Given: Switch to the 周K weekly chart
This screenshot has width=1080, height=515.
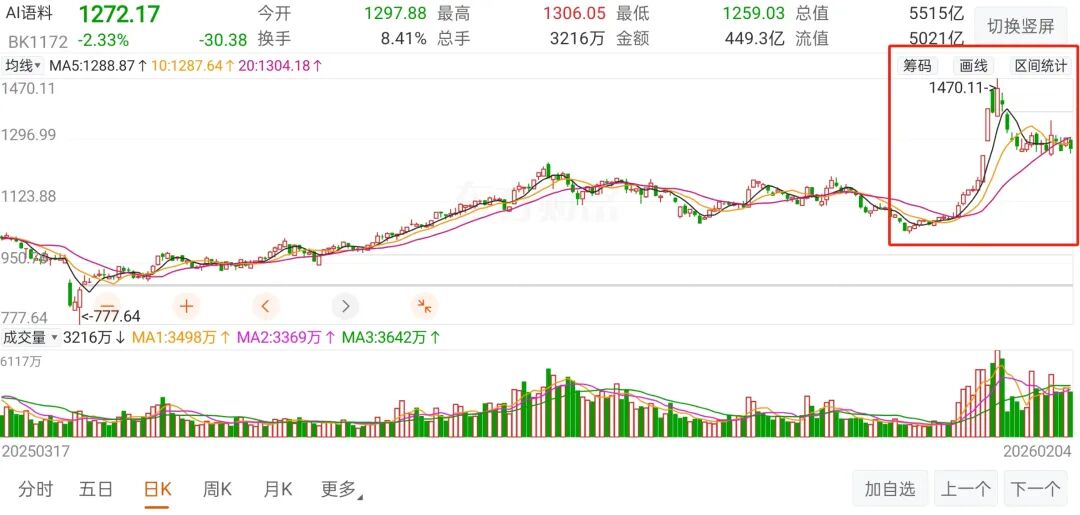Looking at the screenshot, I should [x=217, y=489].
